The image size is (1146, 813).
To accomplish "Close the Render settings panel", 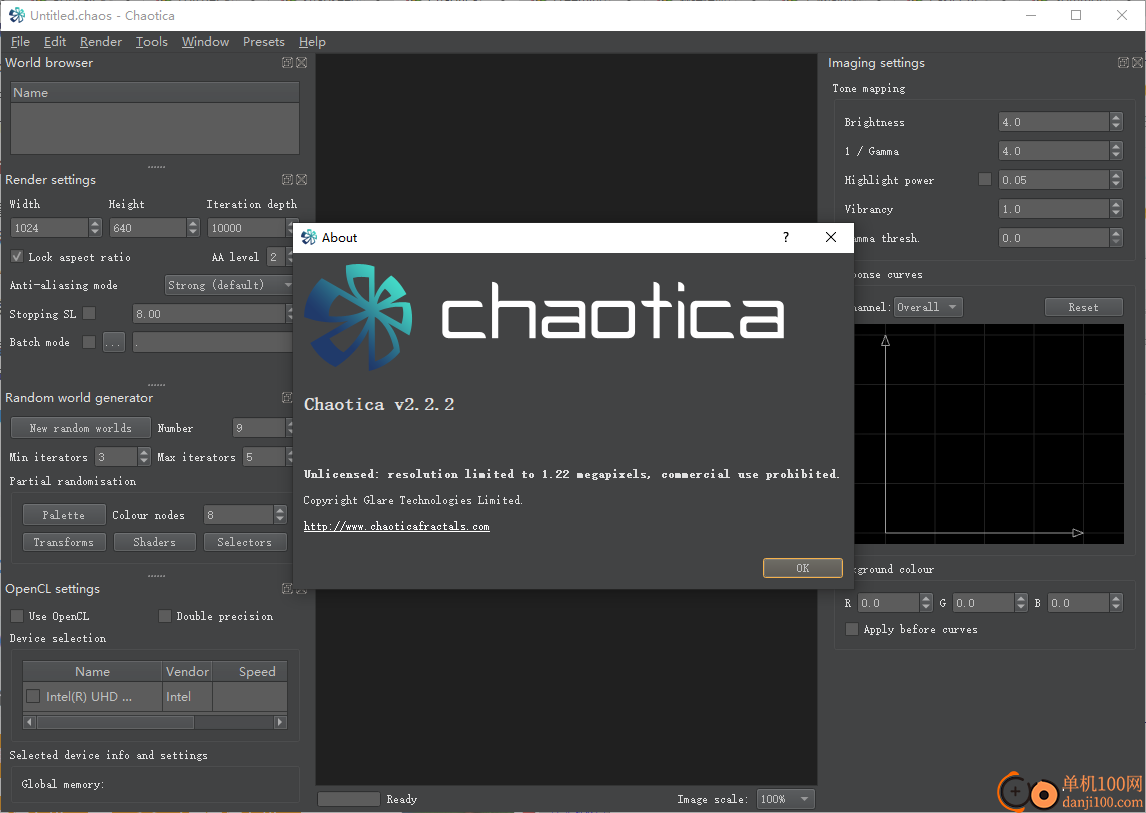I will (x=301, y=180).
